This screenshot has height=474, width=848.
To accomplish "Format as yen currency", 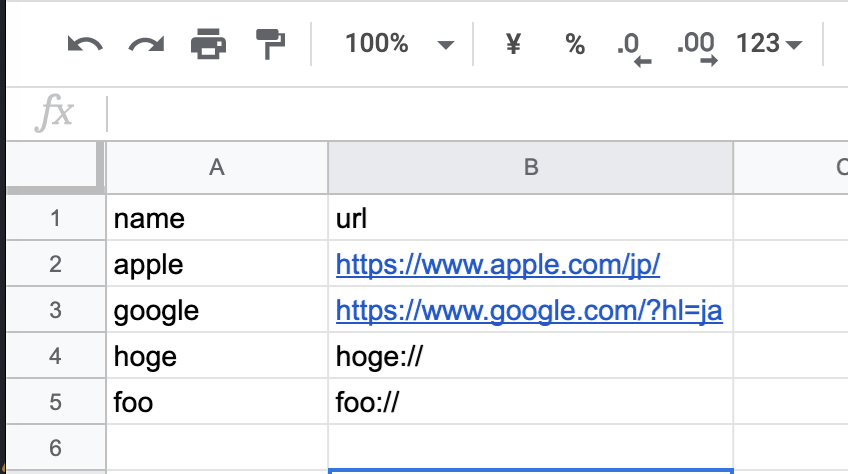I will pos(513,43).
